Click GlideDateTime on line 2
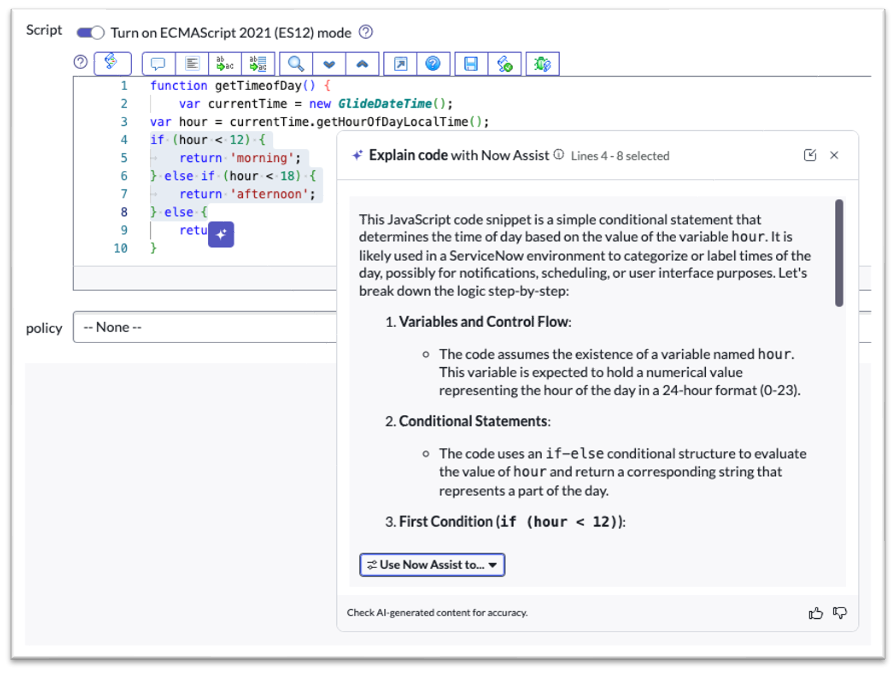This screenshot has width=896, height=674. [x=385, y=103]
